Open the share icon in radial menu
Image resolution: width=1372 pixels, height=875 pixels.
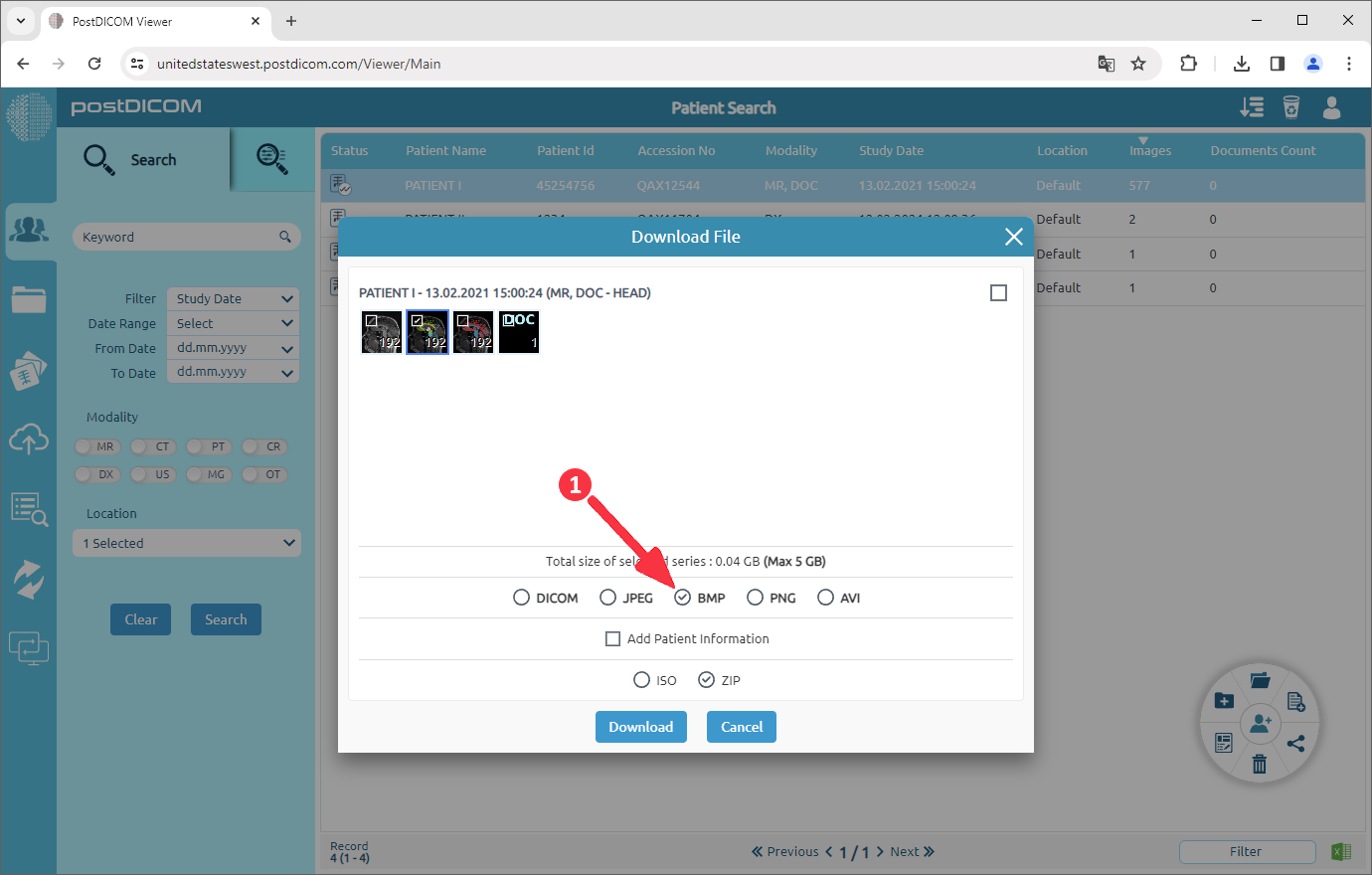tap(1297, 743)
